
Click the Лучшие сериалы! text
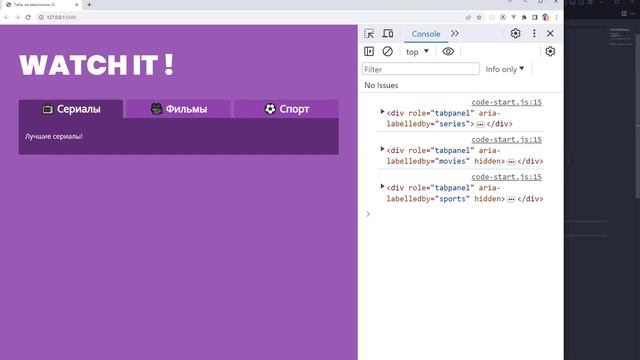pos(54,136)
